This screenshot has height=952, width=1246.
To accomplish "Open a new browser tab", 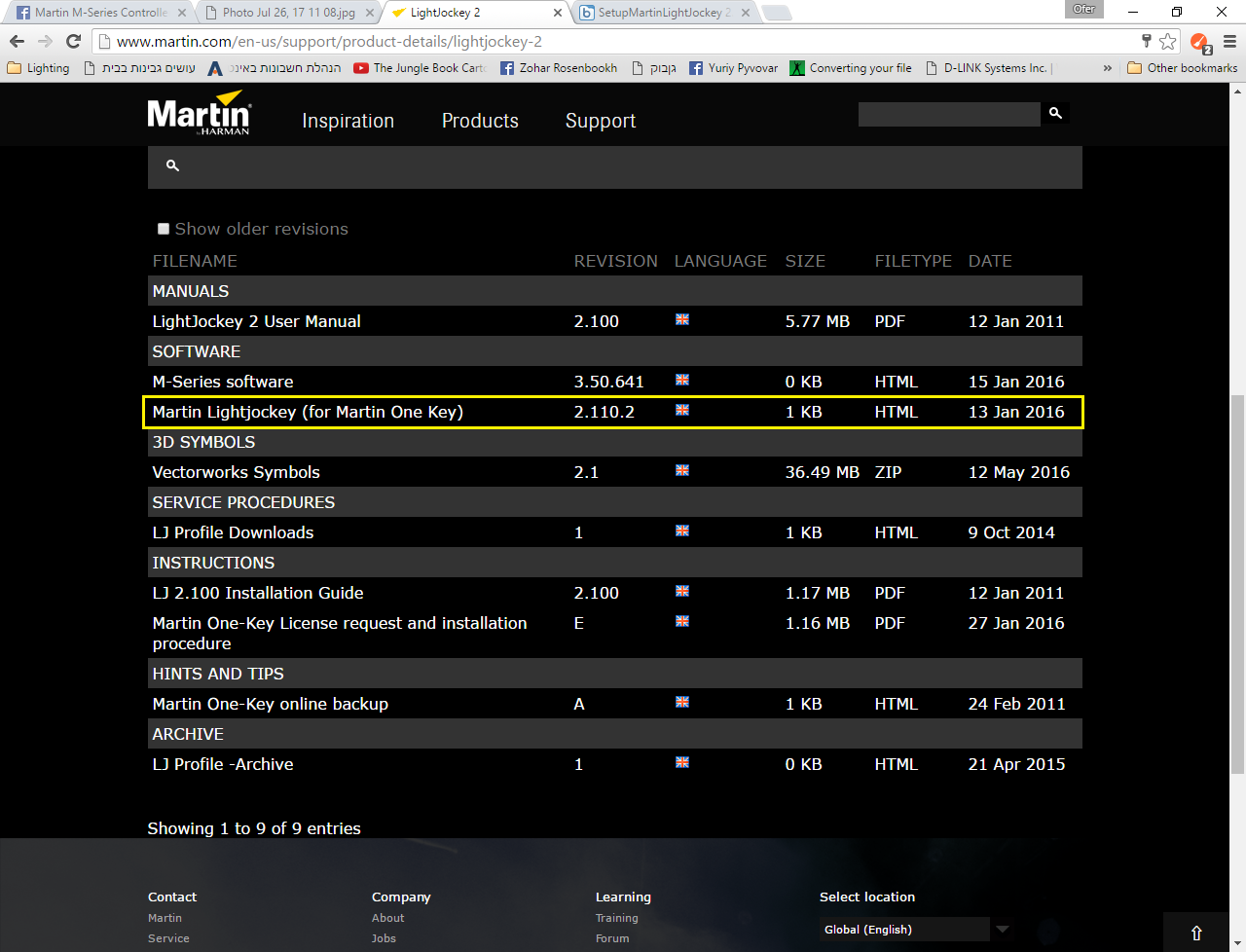I will [776, 13].
